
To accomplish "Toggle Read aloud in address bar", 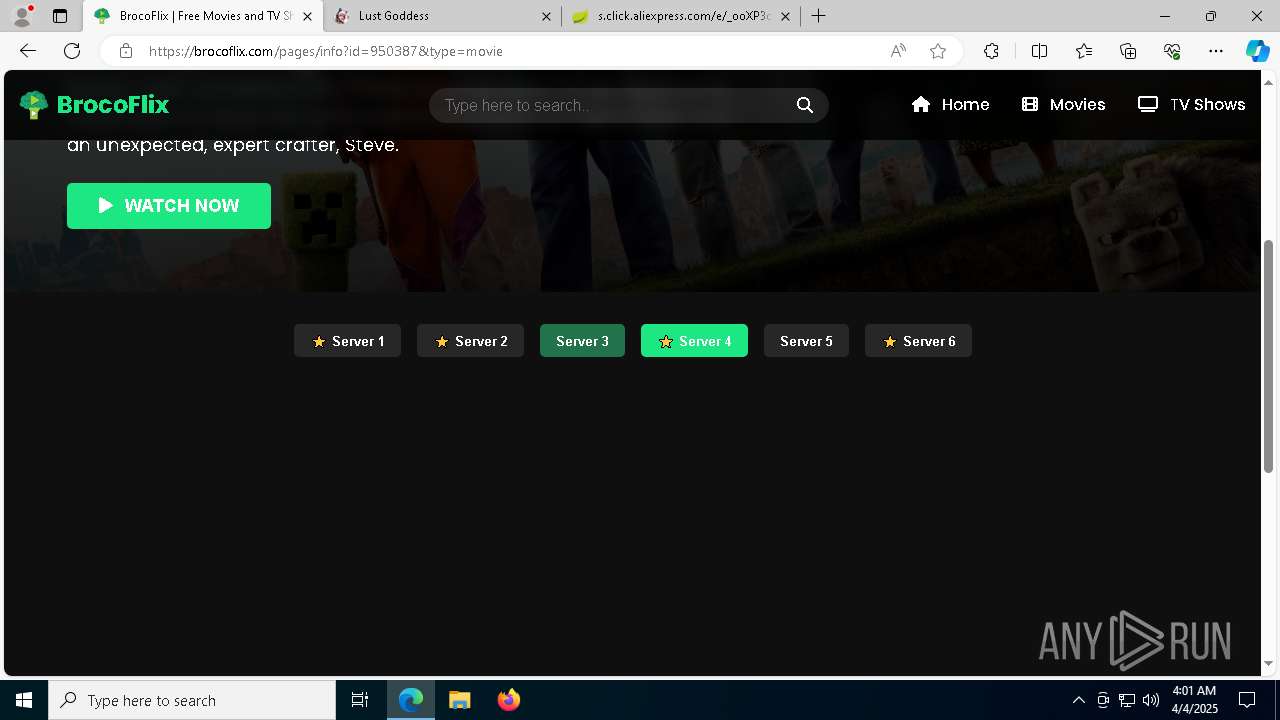I will [898, 51].
